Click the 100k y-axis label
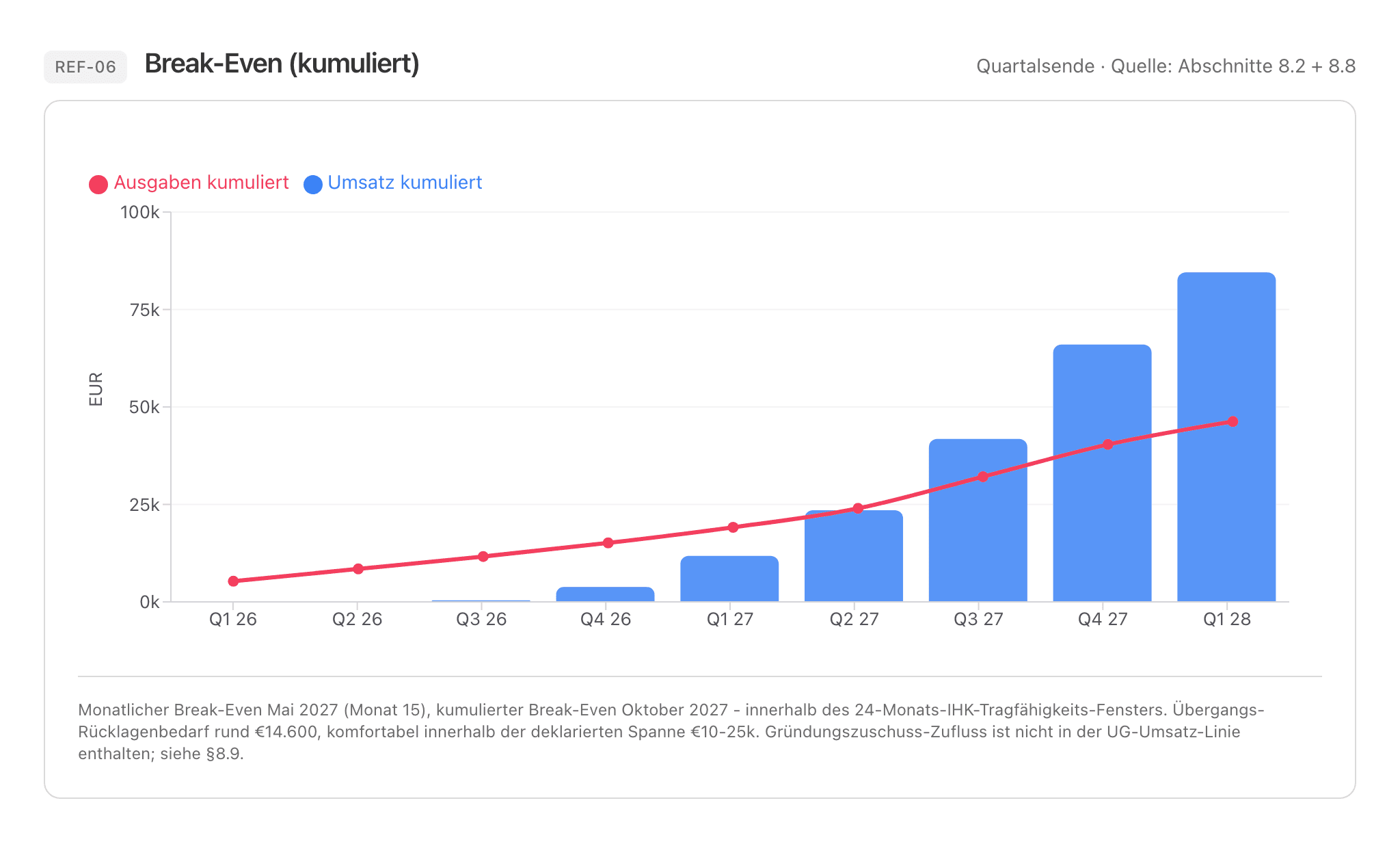Image resolution: width=1400 pixels, height=844 pixels. tap(139, 213)
